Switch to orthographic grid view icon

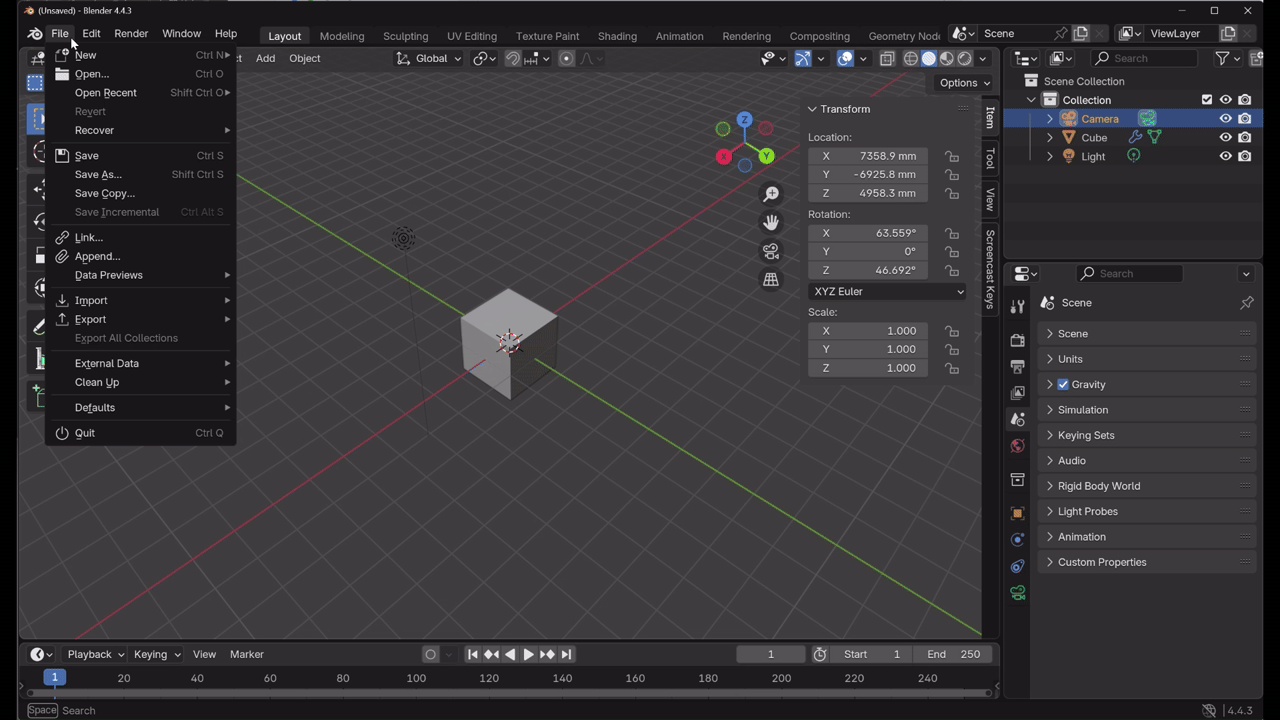click(771, 280)
